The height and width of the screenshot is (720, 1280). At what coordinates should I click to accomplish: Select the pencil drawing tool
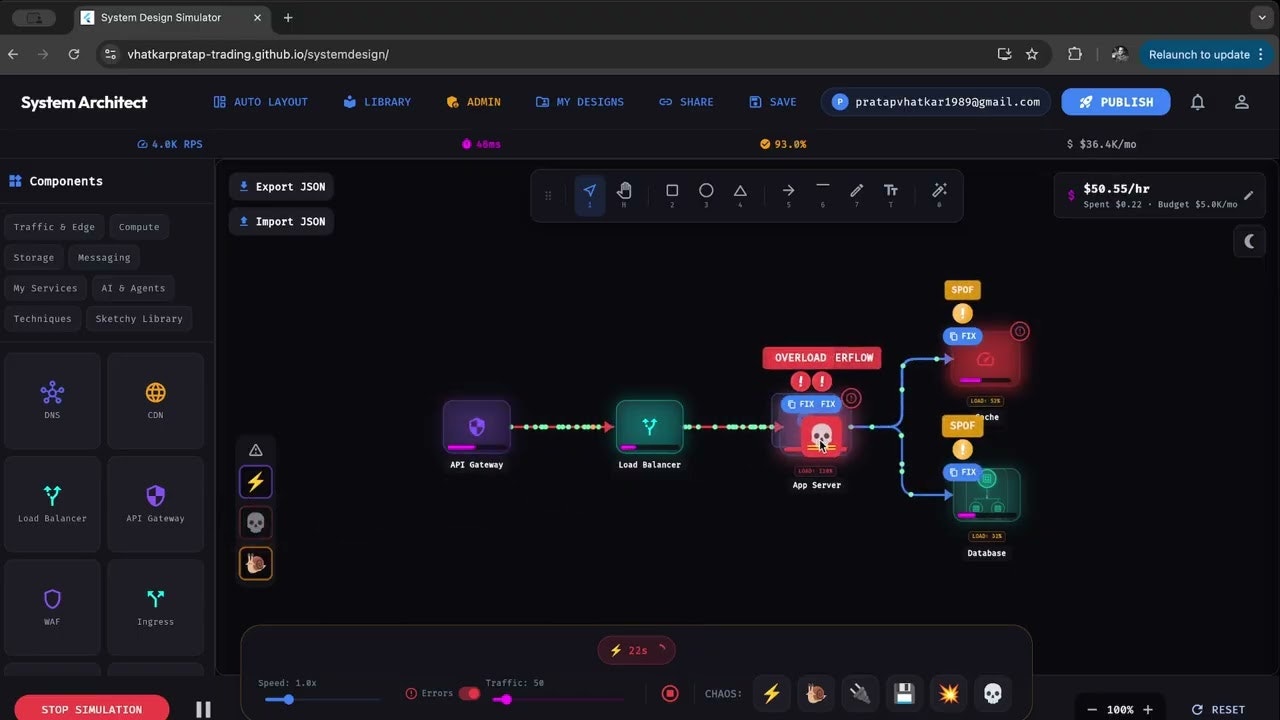[x=856, y=192]
